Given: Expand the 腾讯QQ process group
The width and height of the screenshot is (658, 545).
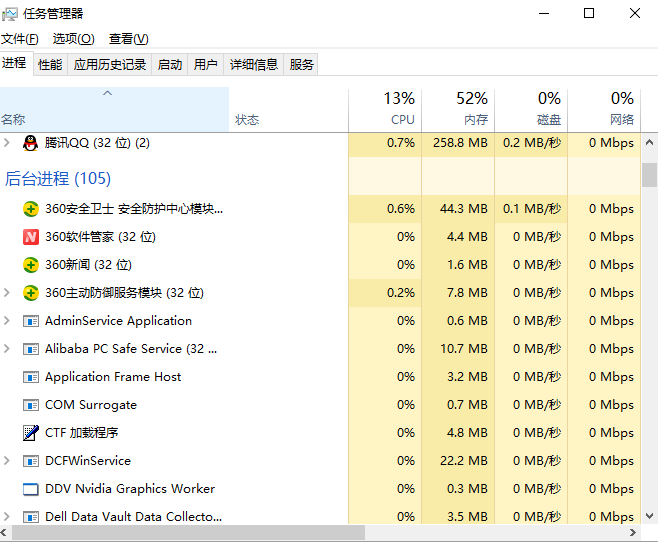Looking at the screenshot, I should (7, 143).
